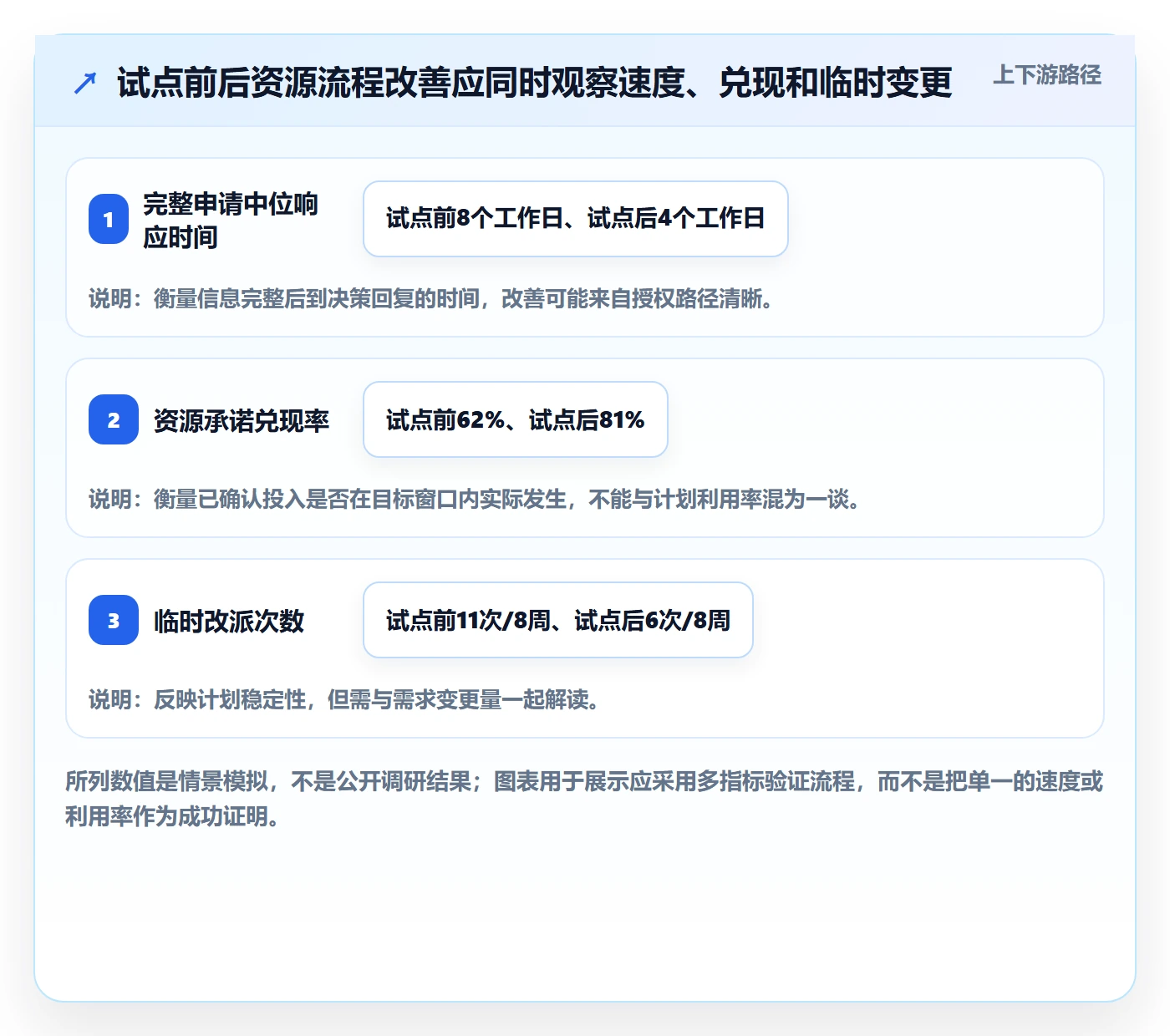Click the 资源承诺兑现率 metric name

242,420
